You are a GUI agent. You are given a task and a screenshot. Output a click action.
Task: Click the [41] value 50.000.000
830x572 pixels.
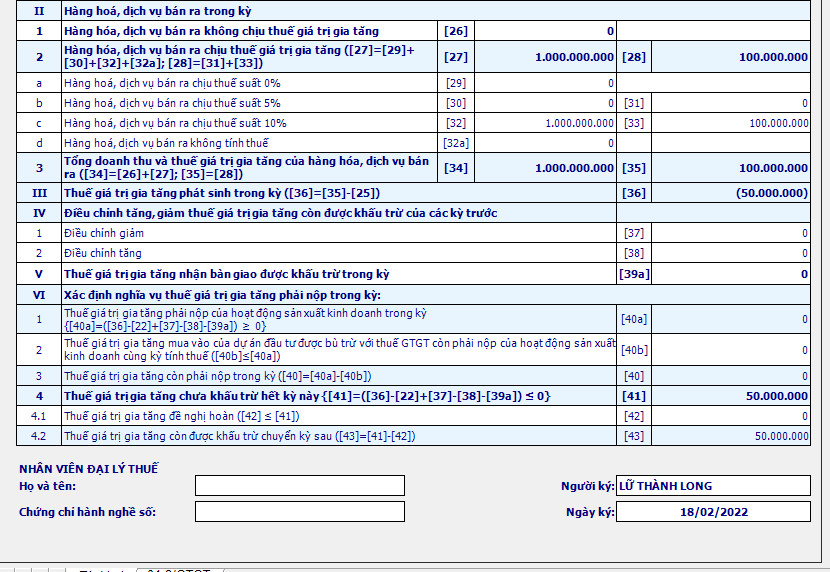730,396
